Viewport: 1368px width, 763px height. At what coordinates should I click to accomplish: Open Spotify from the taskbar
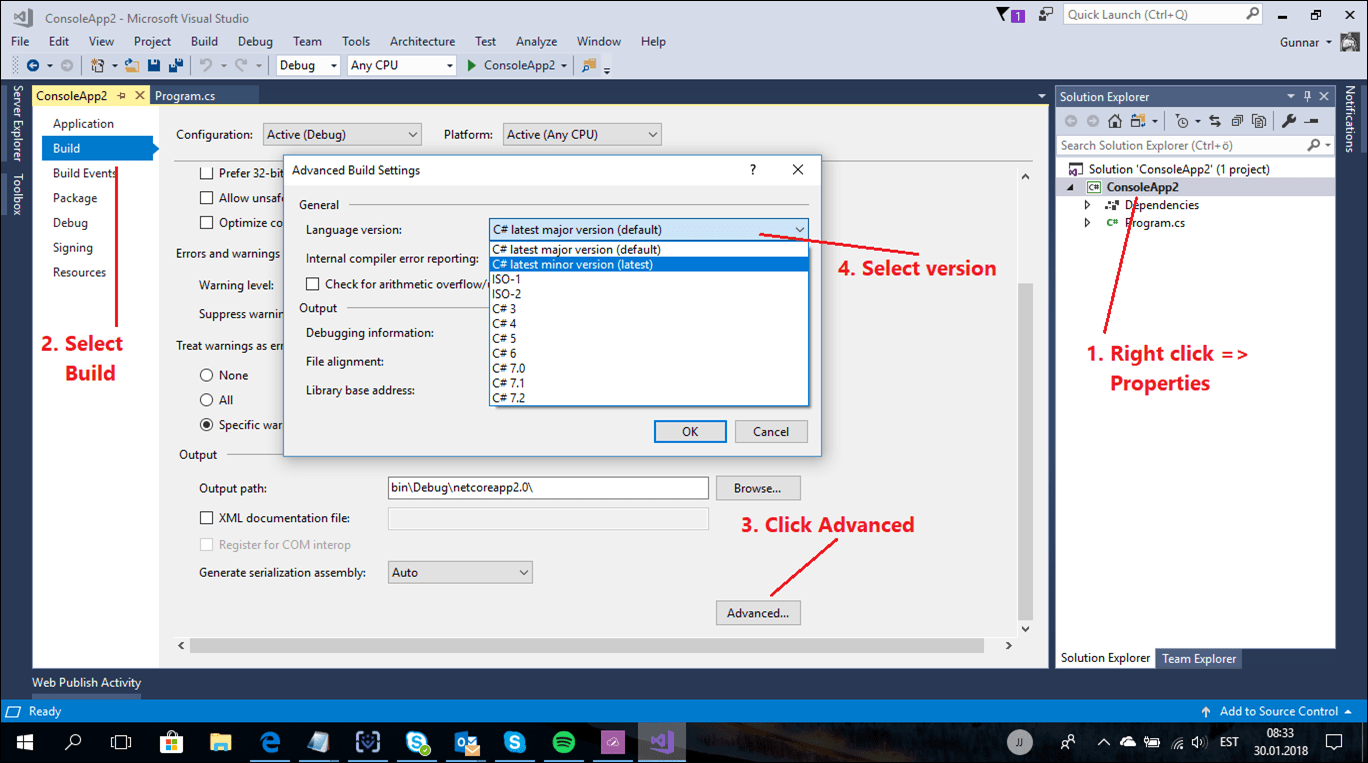click(563, 742)
